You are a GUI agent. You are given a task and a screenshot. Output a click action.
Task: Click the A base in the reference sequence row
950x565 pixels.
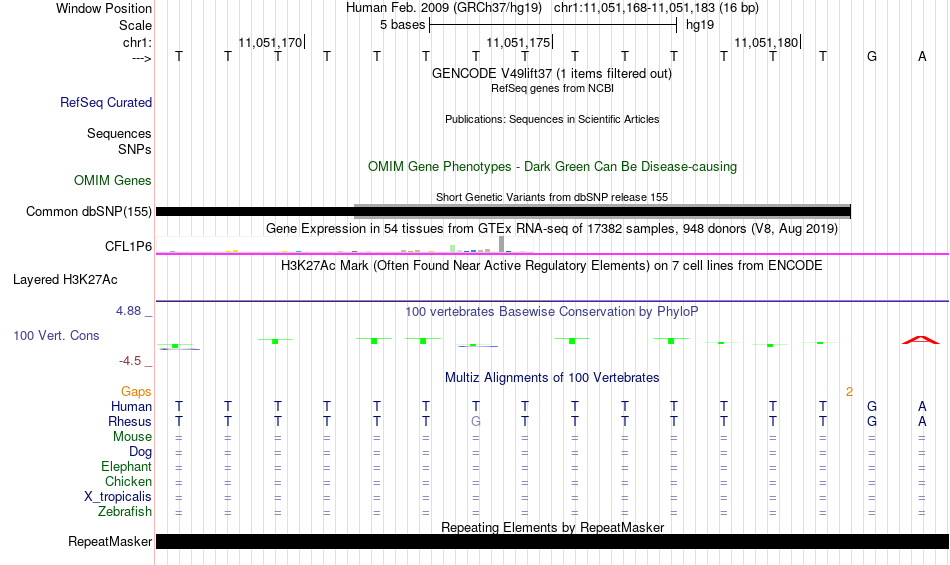922,56
